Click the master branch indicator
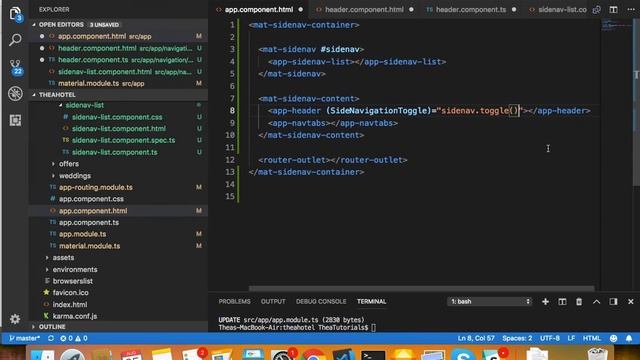The image size is (640, 360). (24, 338)
